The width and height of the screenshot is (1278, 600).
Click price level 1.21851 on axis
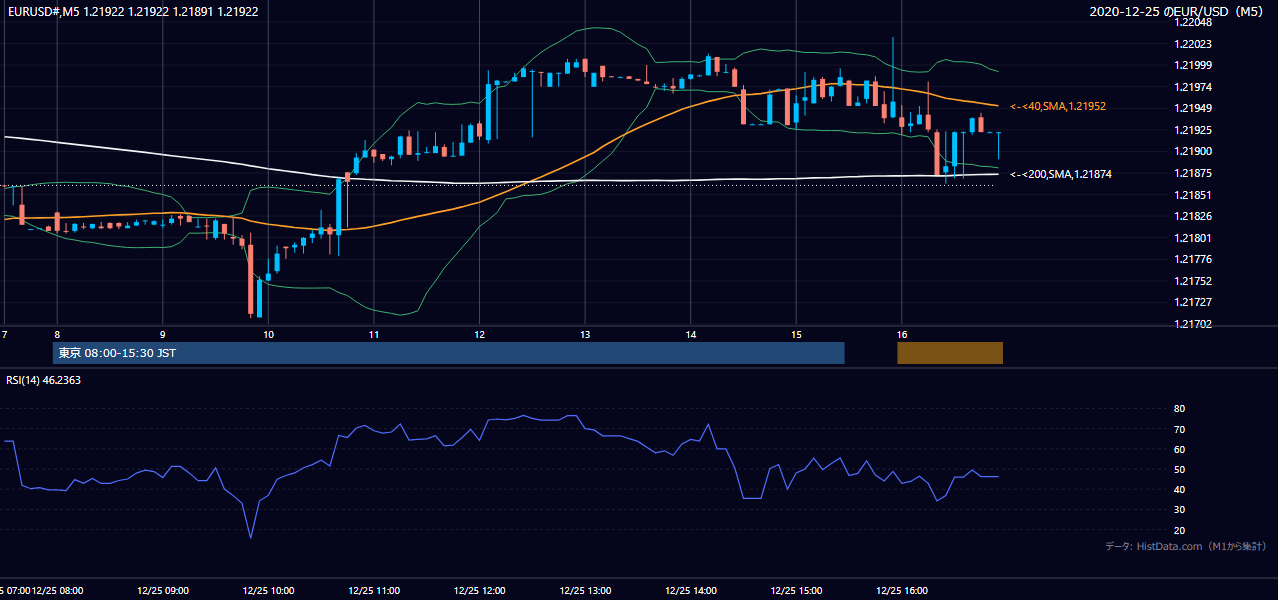[x=1193, y=195]
